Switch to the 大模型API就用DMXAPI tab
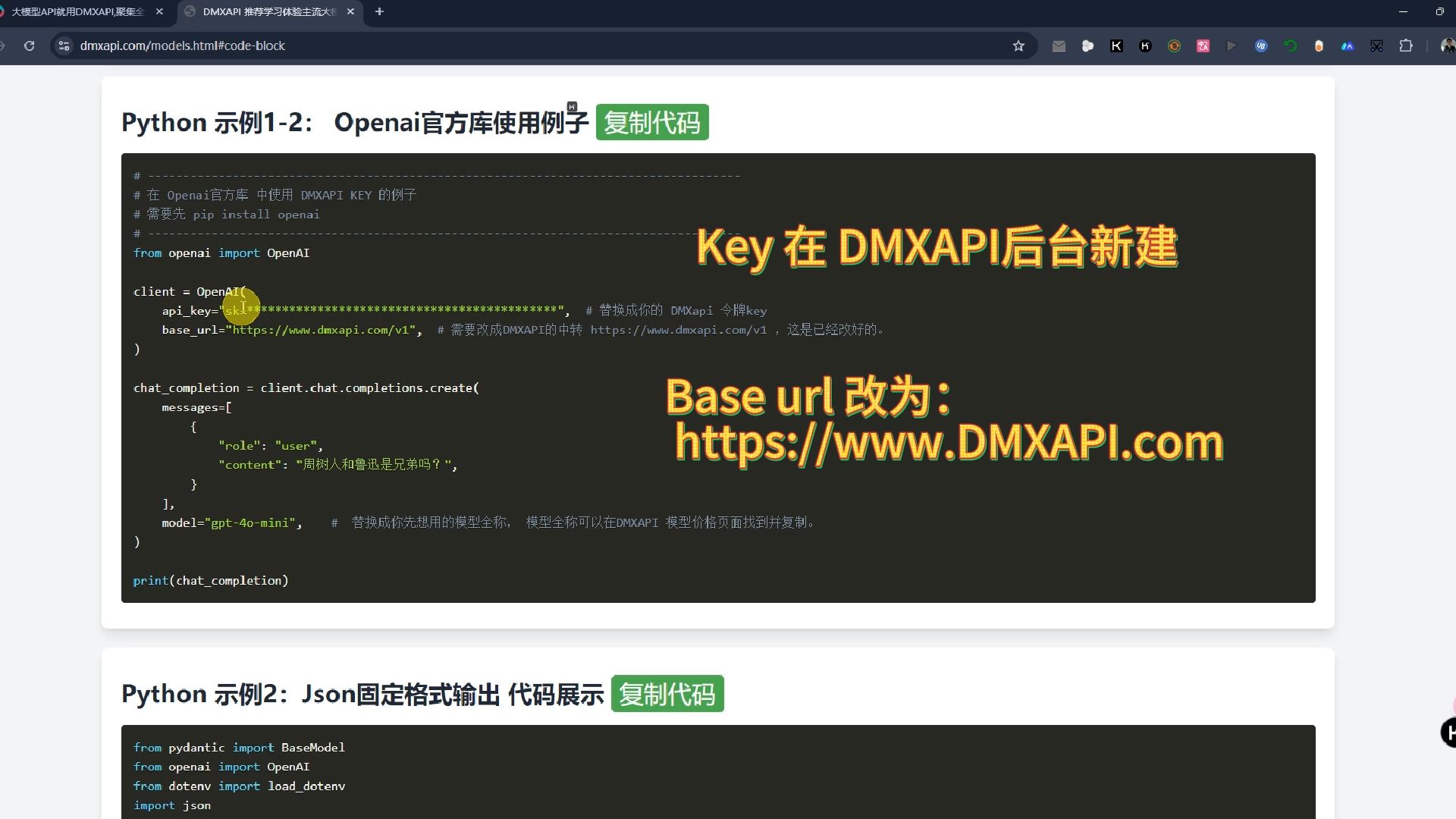This screenshot has height=819, width=1456. pos(76,12)
